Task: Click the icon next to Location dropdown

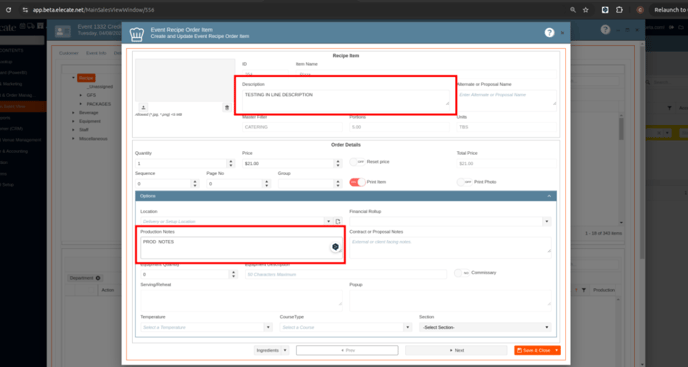Action: click(x=338, y=222)
